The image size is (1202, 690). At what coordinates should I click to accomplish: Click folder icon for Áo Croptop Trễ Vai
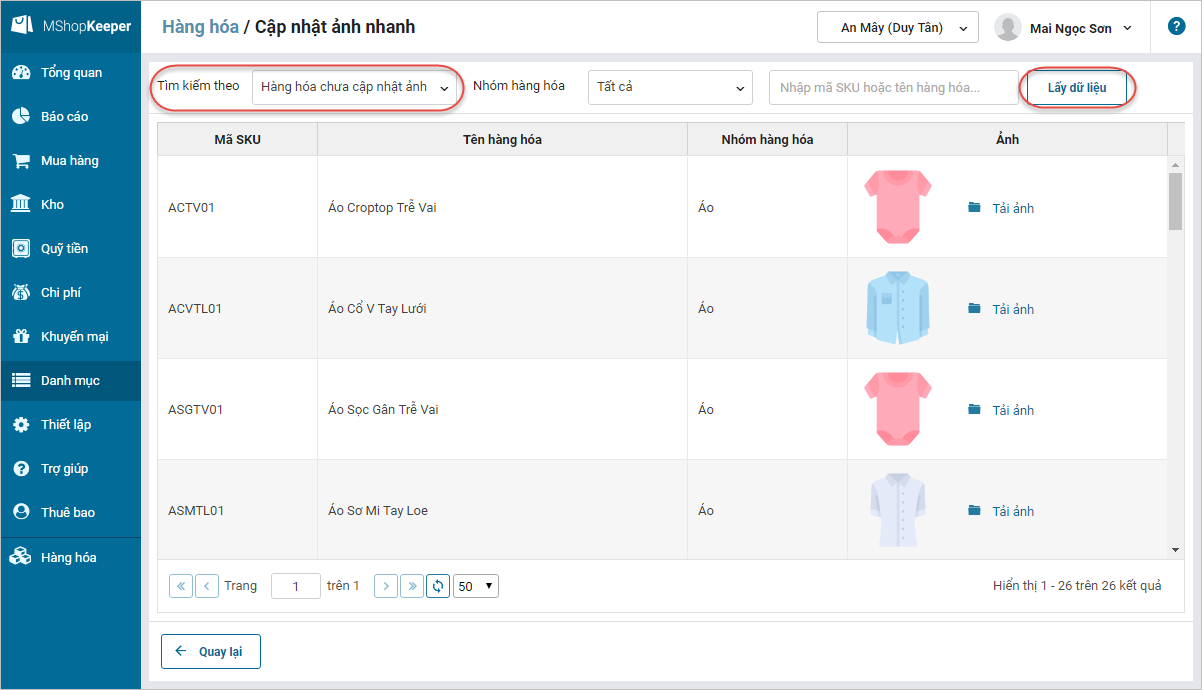click(x=974, y=208)
